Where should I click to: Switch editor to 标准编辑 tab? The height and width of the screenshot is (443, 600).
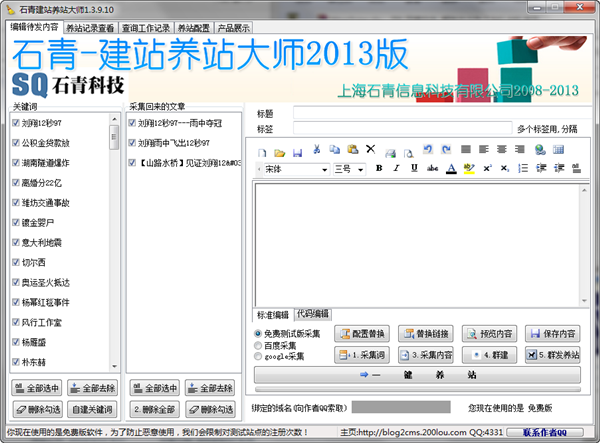point(273,315)
